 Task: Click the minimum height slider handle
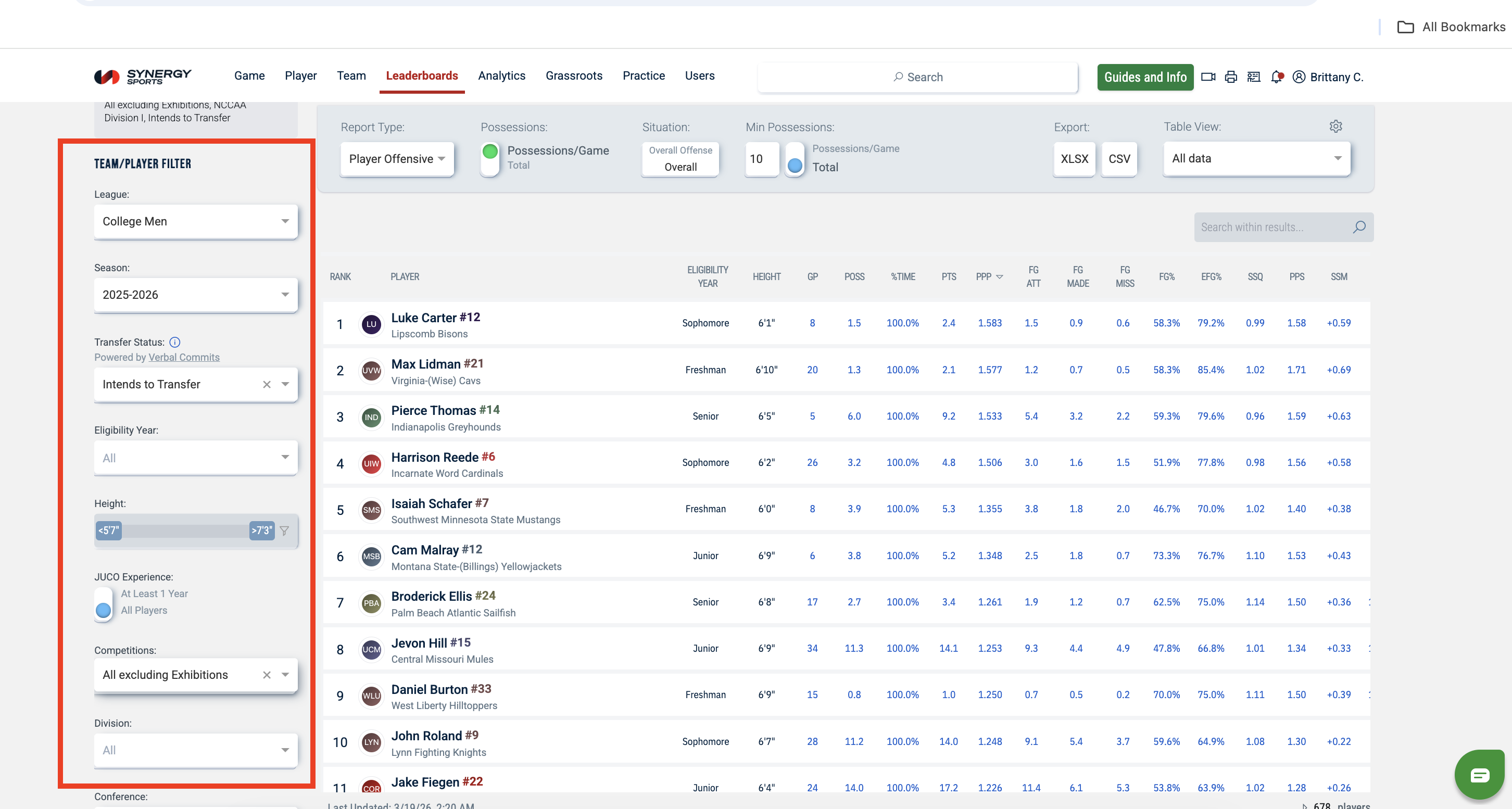pos(109,530)
